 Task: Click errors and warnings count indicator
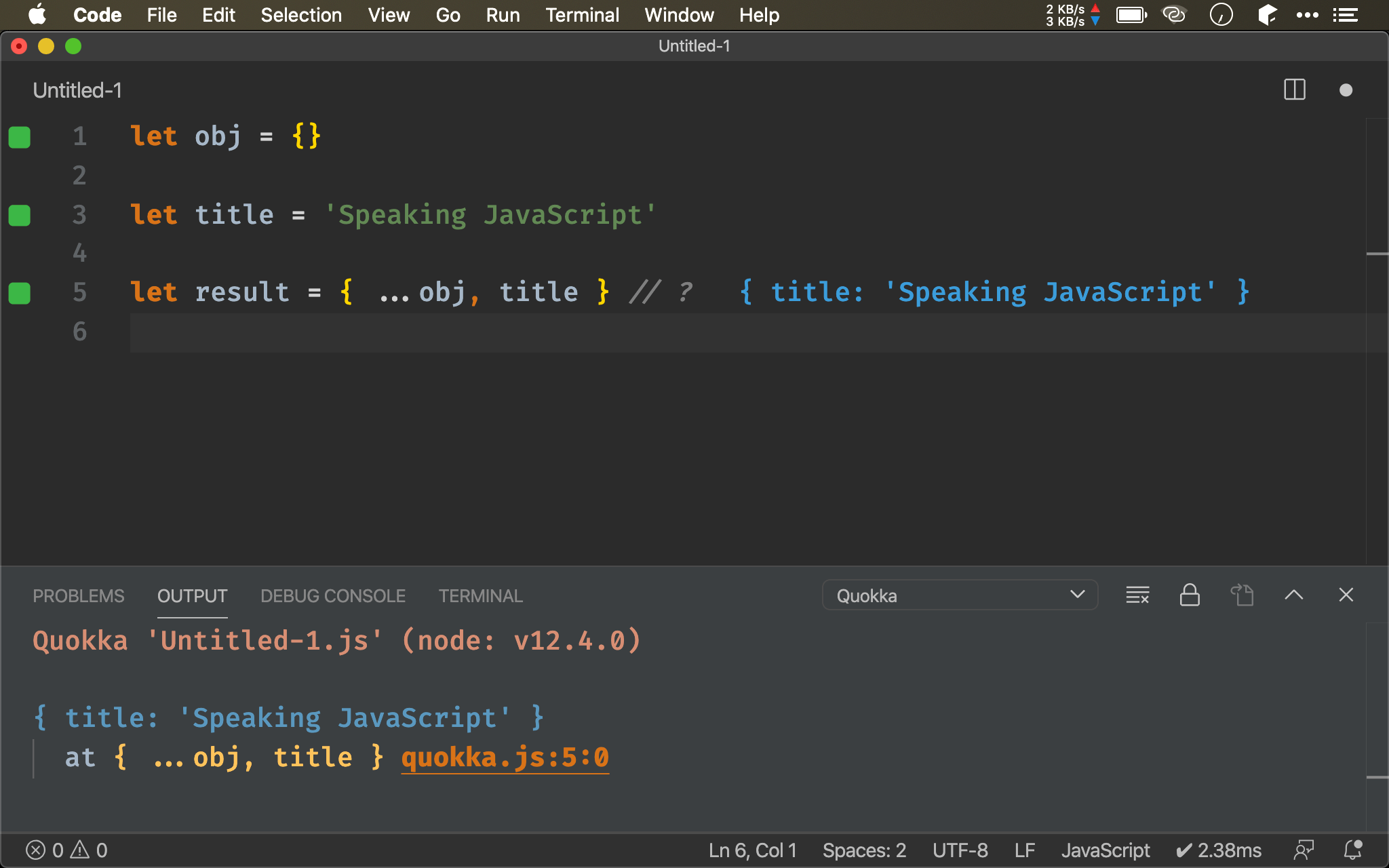pos(66,850)
